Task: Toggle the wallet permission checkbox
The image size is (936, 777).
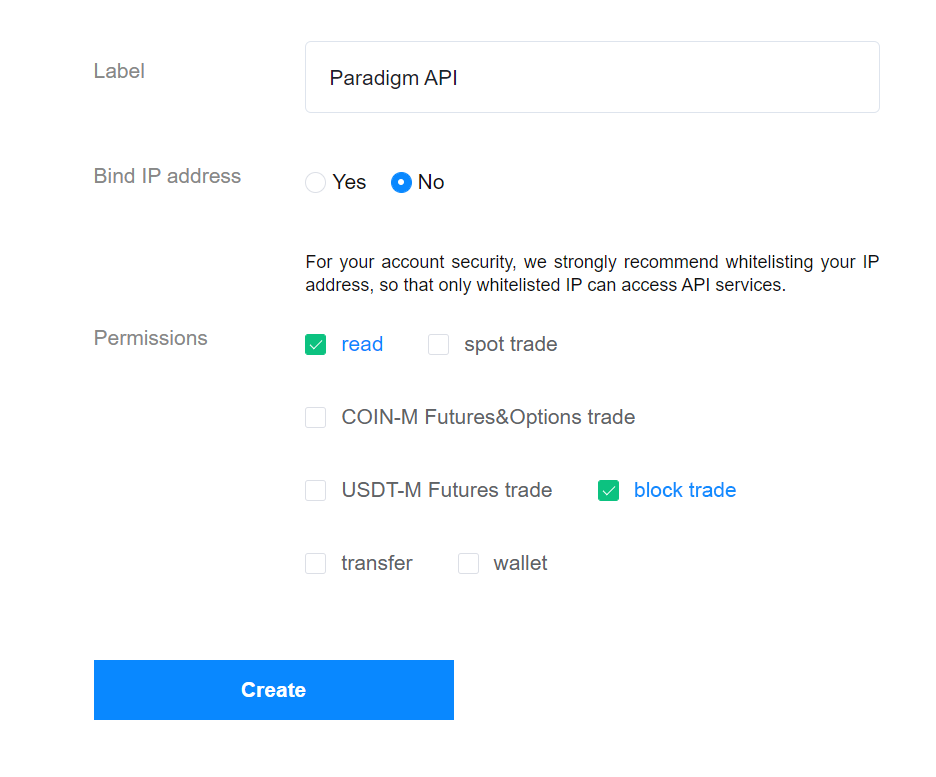Action: (468, 564)
